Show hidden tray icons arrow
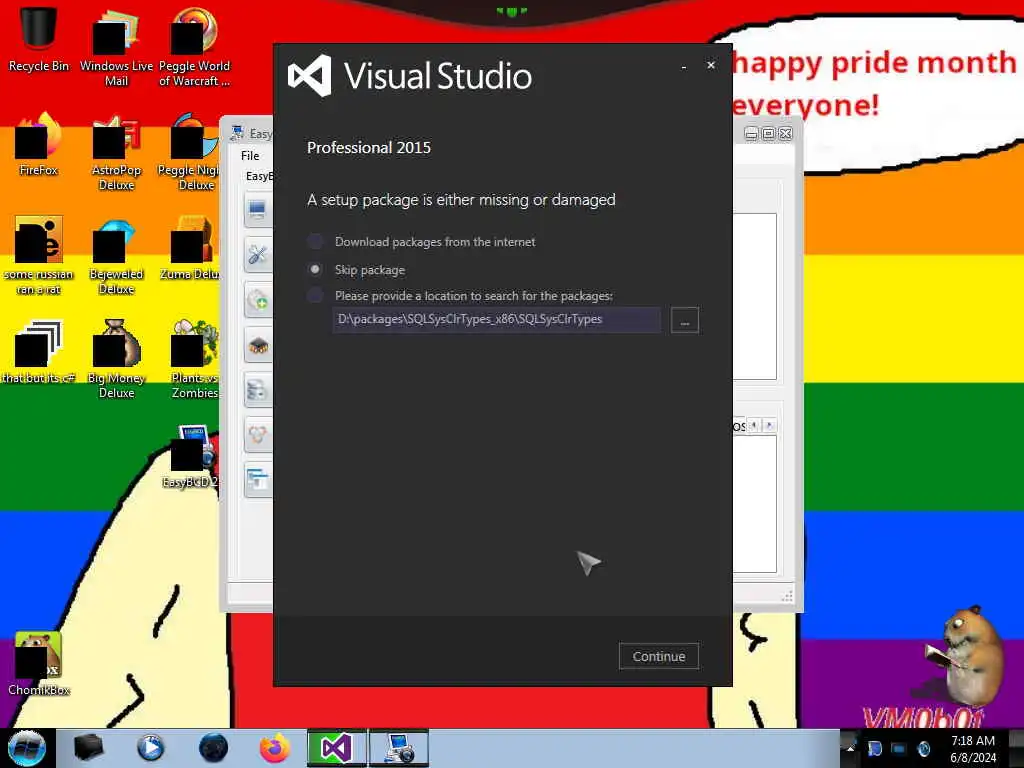 tap(850, 748)
